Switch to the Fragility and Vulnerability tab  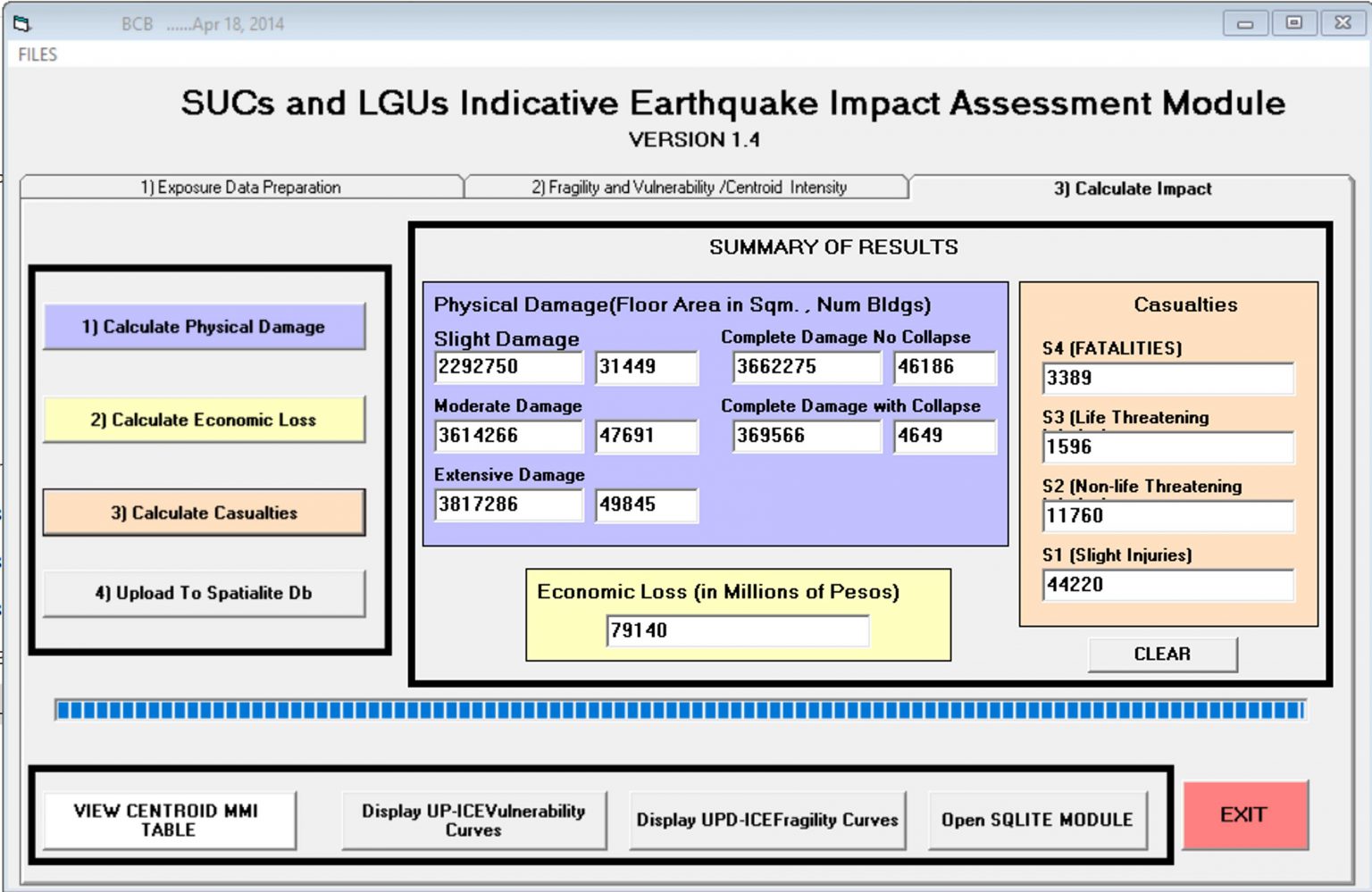[x=688, y=188]
